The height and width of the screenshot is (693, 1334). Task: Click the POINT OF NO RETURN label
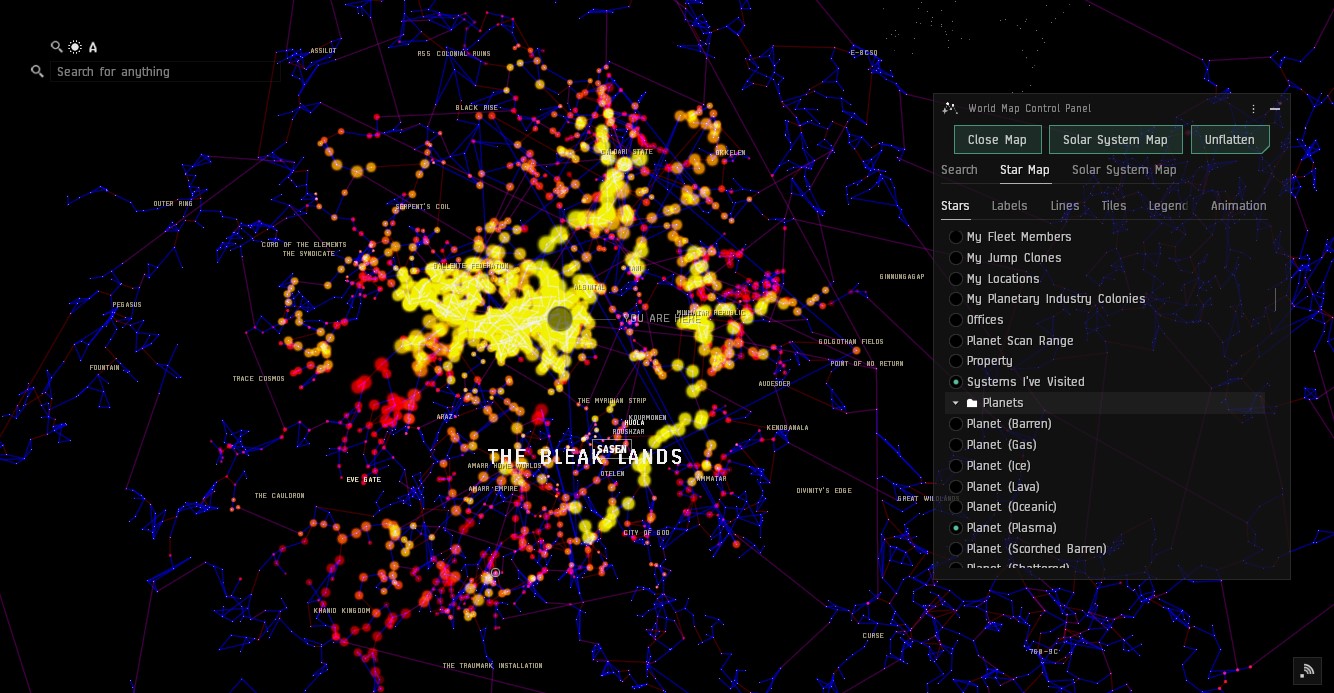pos(867,364)
